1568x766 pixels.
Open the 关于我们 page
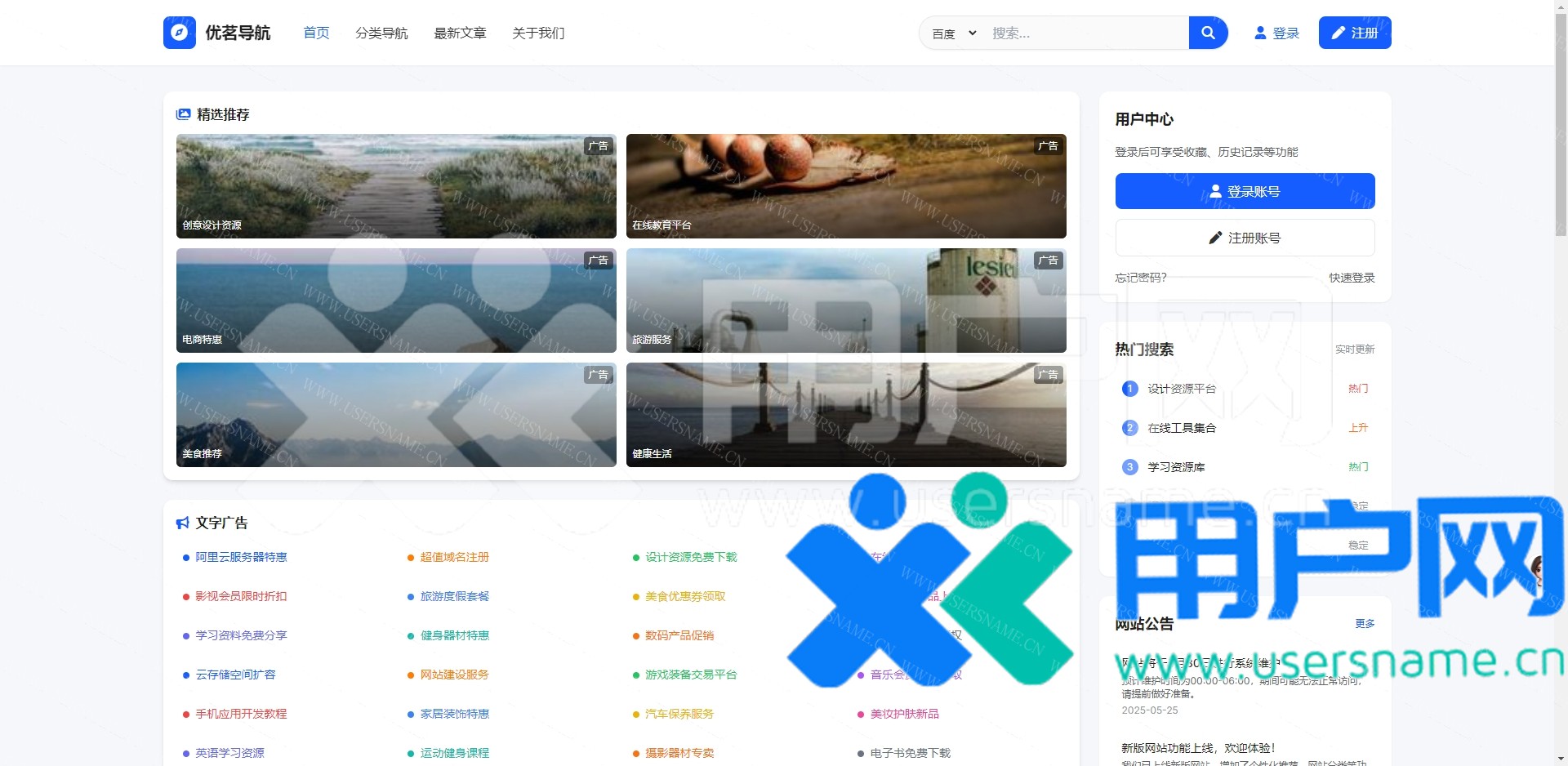tap(538, 33)
